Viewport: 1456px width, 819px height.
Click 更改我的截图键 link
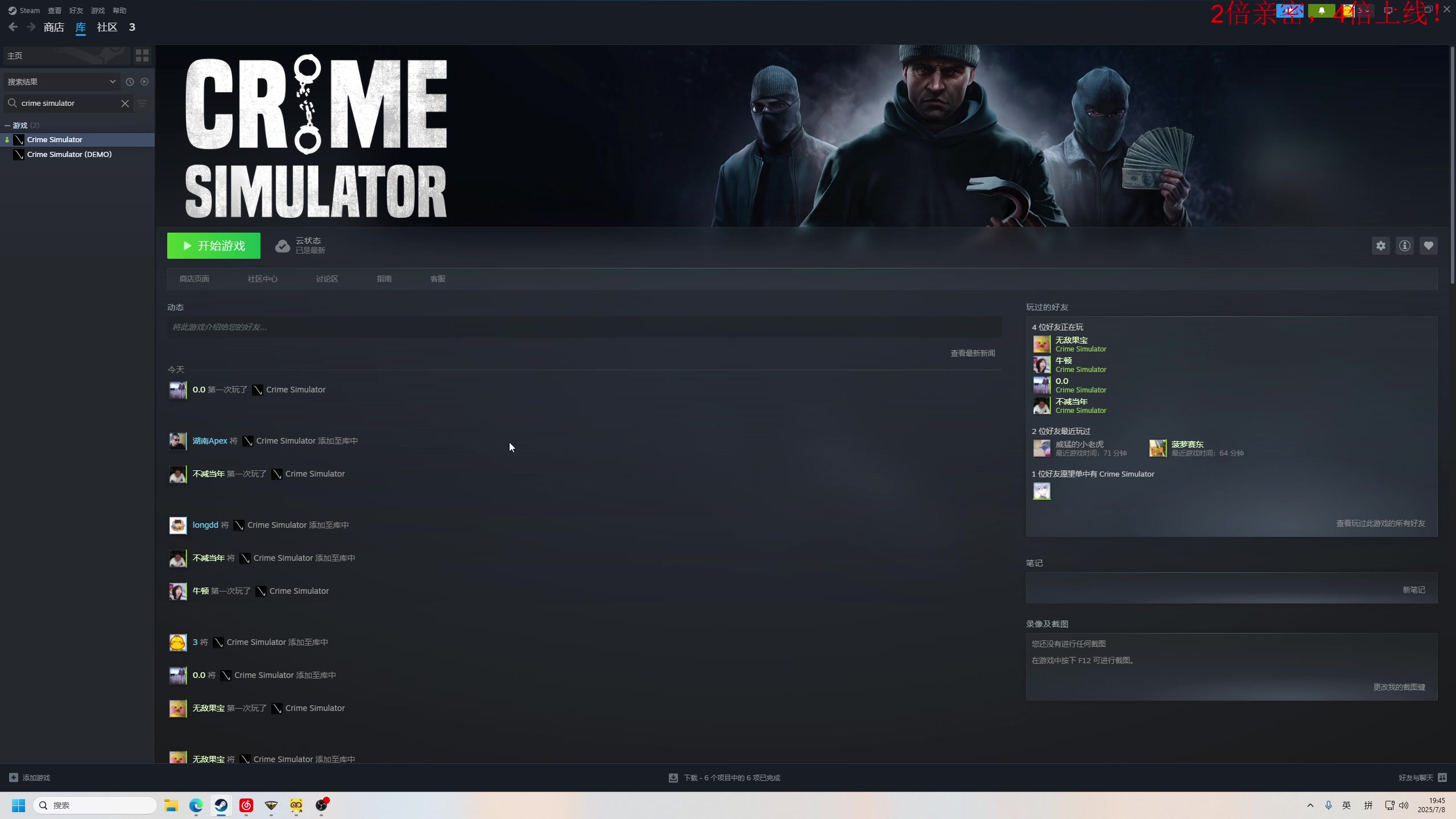[1400, 687]
